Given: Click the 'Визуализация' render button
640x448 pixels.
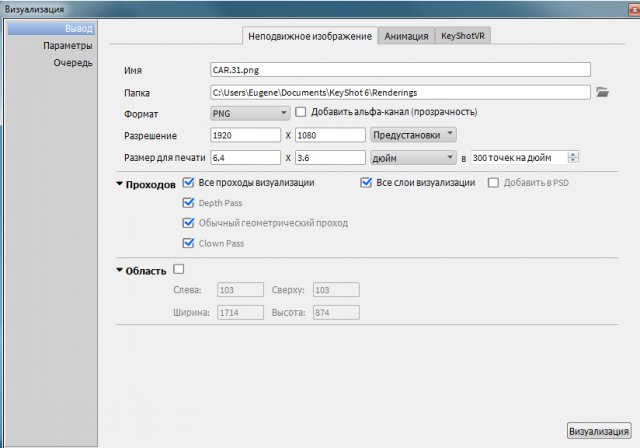Looking at the screenshot, I should [599, 432].
